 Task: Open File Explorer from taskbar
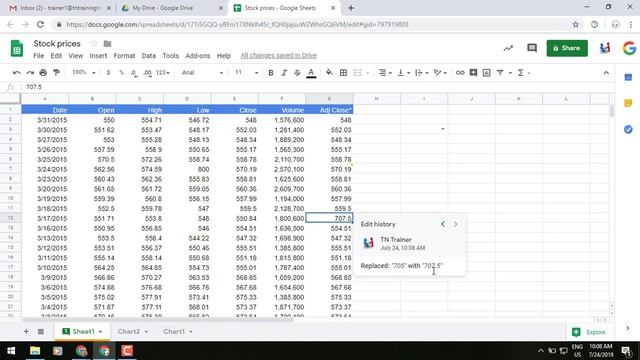click(35, 351)
